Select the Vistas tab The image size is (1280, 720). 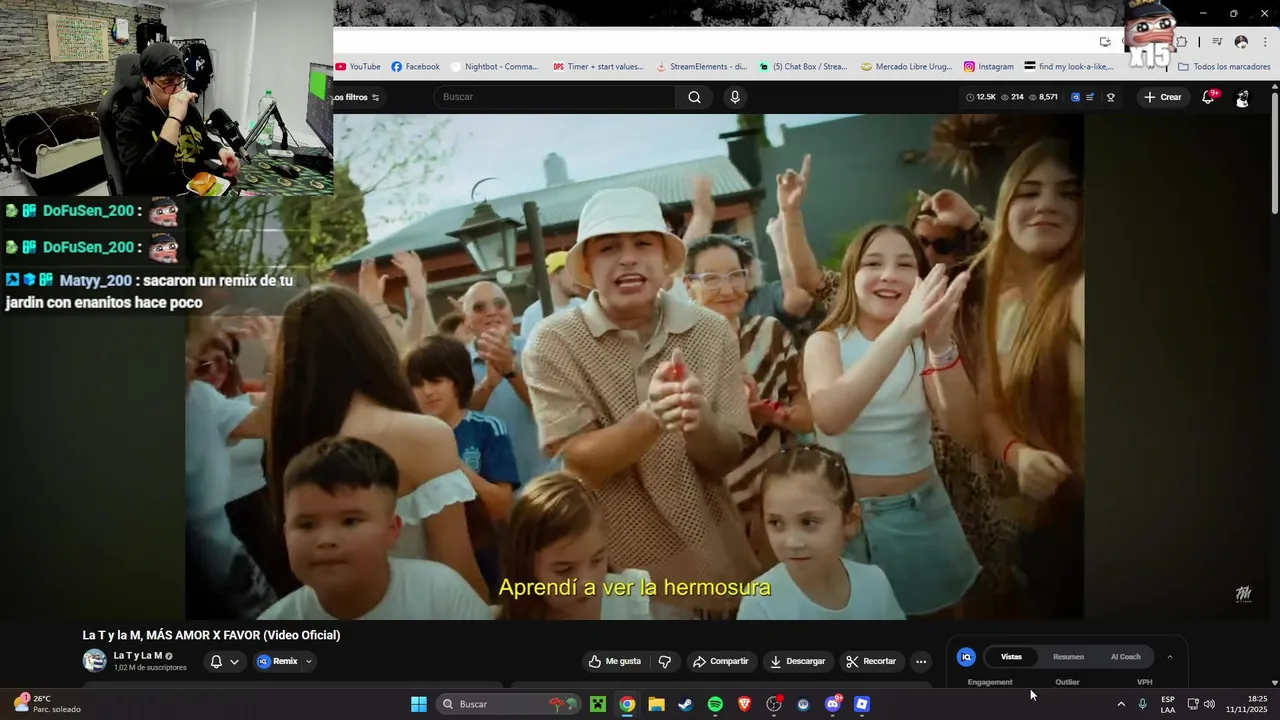(x=1011, y=657)
